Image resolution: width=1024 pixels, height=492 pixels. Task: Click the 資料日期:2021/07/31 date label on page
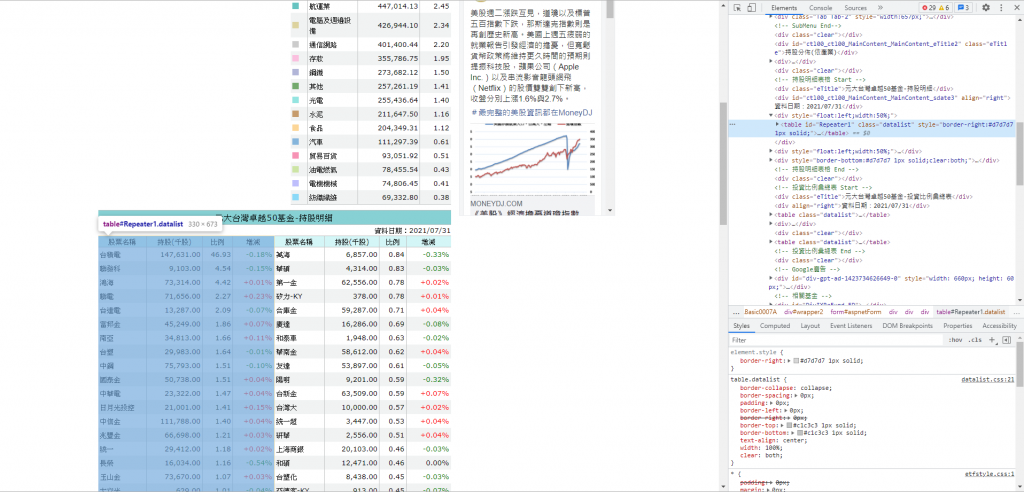point(412,231)
